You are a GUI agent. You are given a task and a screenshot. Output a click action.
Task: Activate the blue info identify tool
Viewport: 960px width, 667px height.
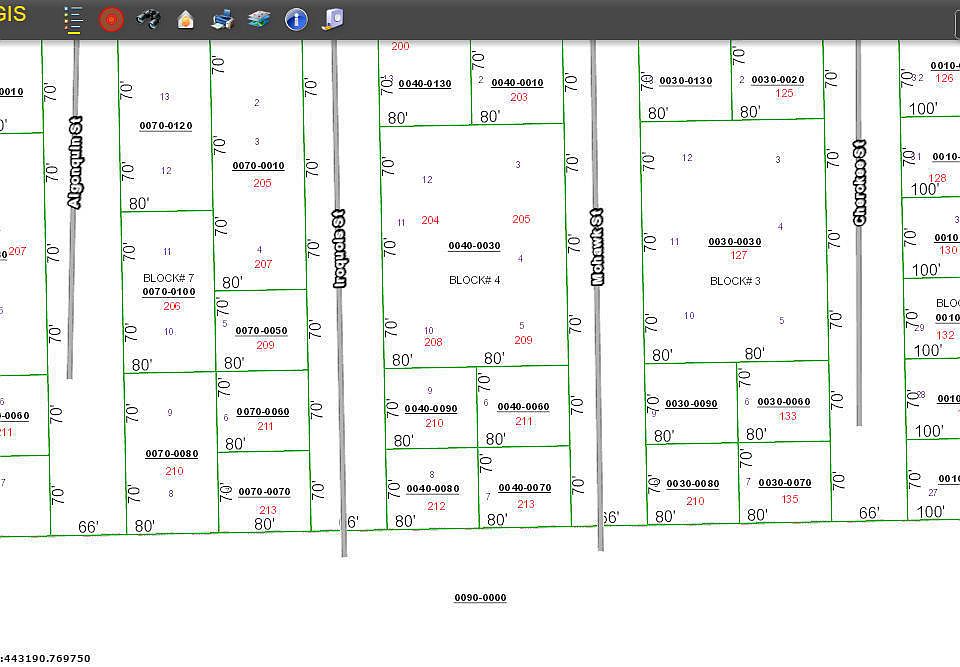coord(296,20)
